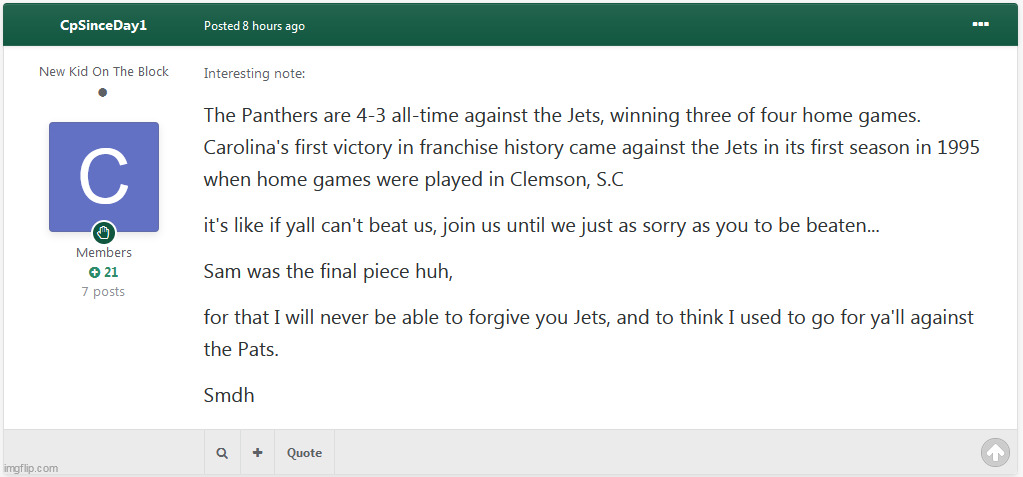
Task: Click the green plus reputation icon
Action: pos(94,272)
